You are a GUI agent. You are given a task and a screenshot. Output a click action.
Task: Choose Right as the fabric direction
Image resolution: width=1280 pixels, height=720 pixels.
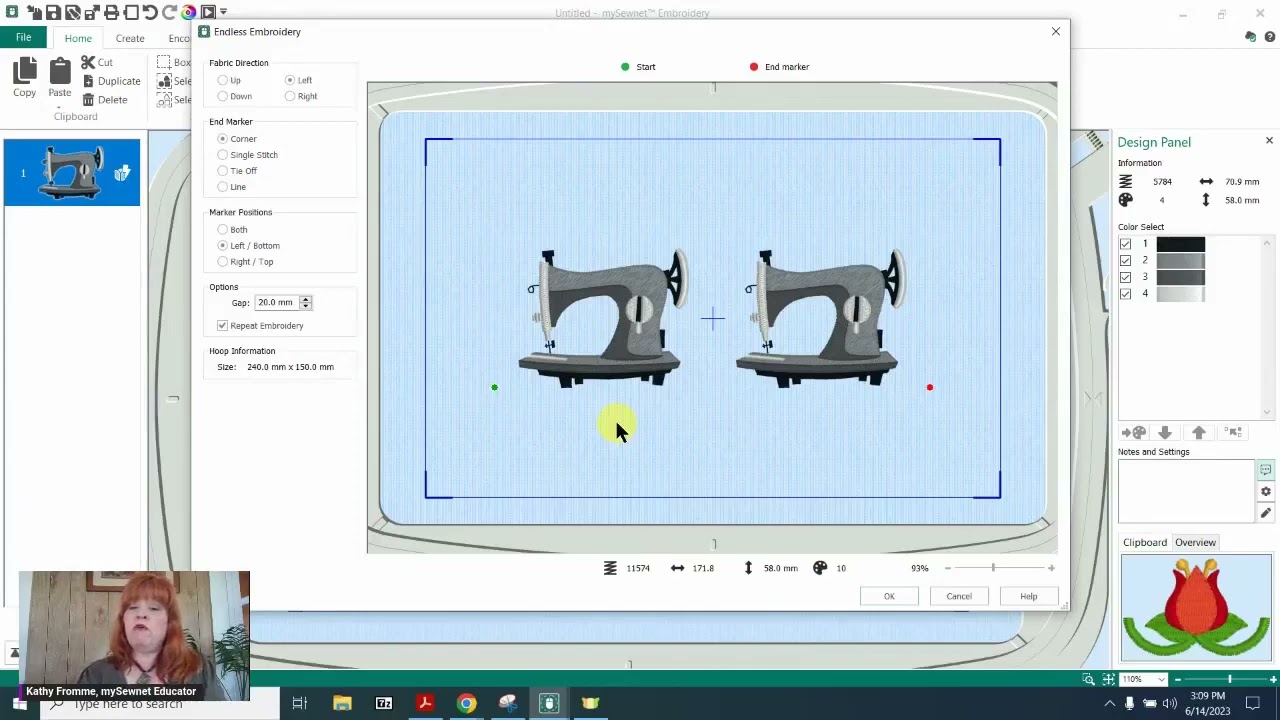pos(290,96)
